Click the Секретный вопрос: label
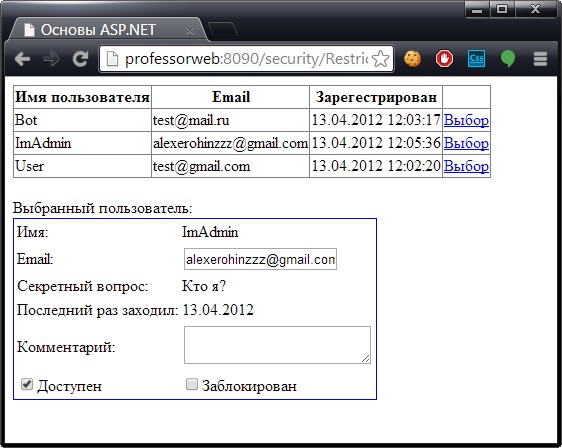This screenshot has width=562, height=448. 82,286
